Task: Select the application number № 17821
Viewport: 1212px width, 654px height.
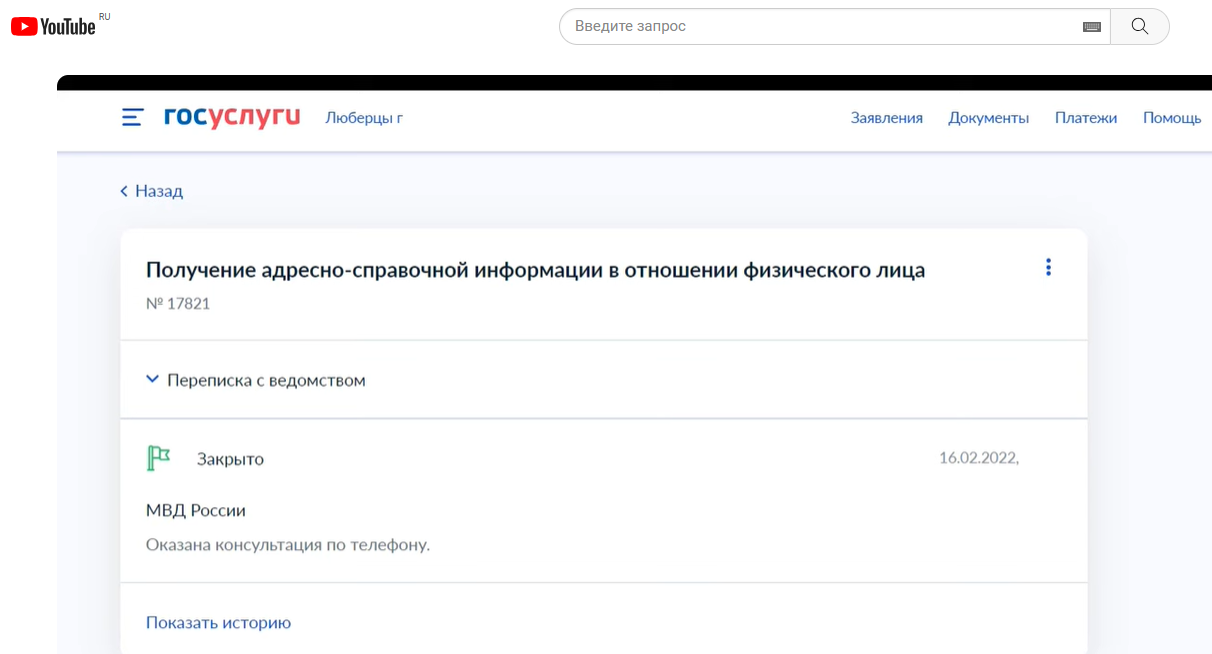Action: [x=178, y=303]
